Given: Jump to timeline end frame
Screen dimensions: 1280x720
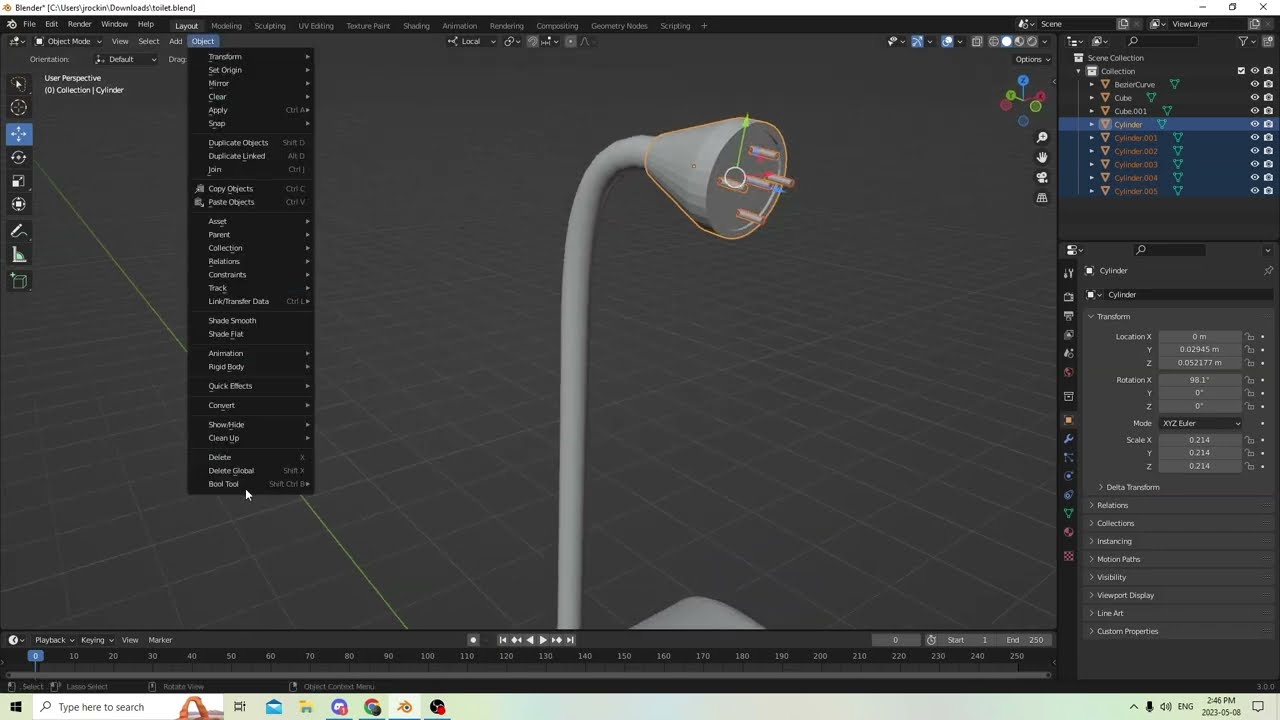Looking at the screenshot, I should (570, 640).
